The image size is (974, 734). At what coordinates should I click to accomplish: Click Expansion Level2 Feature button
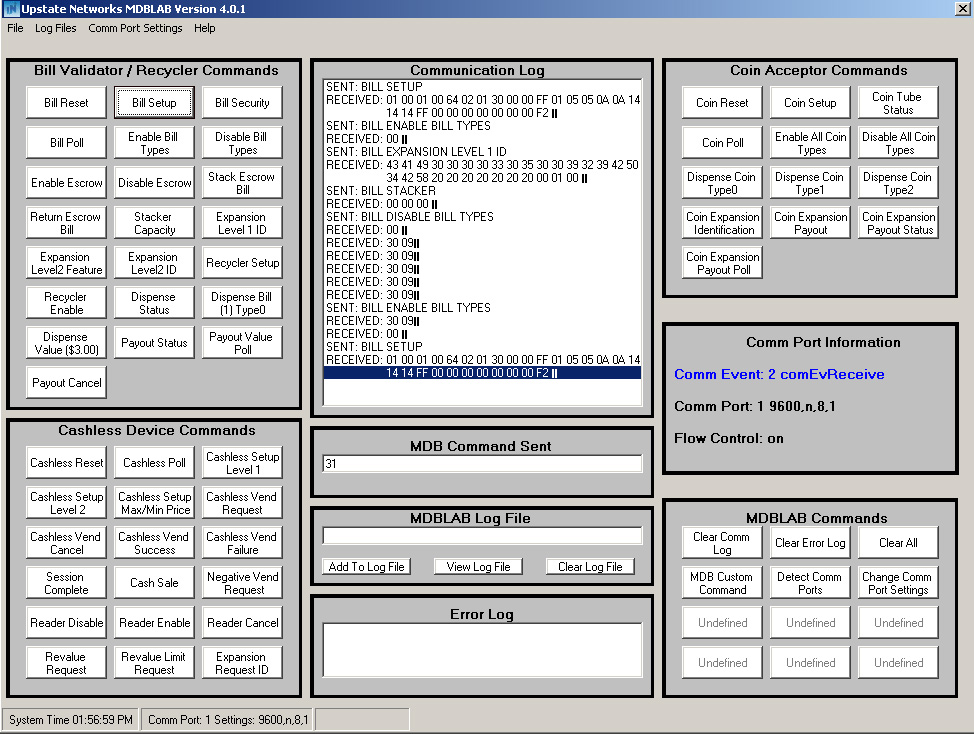pos(66,263)
